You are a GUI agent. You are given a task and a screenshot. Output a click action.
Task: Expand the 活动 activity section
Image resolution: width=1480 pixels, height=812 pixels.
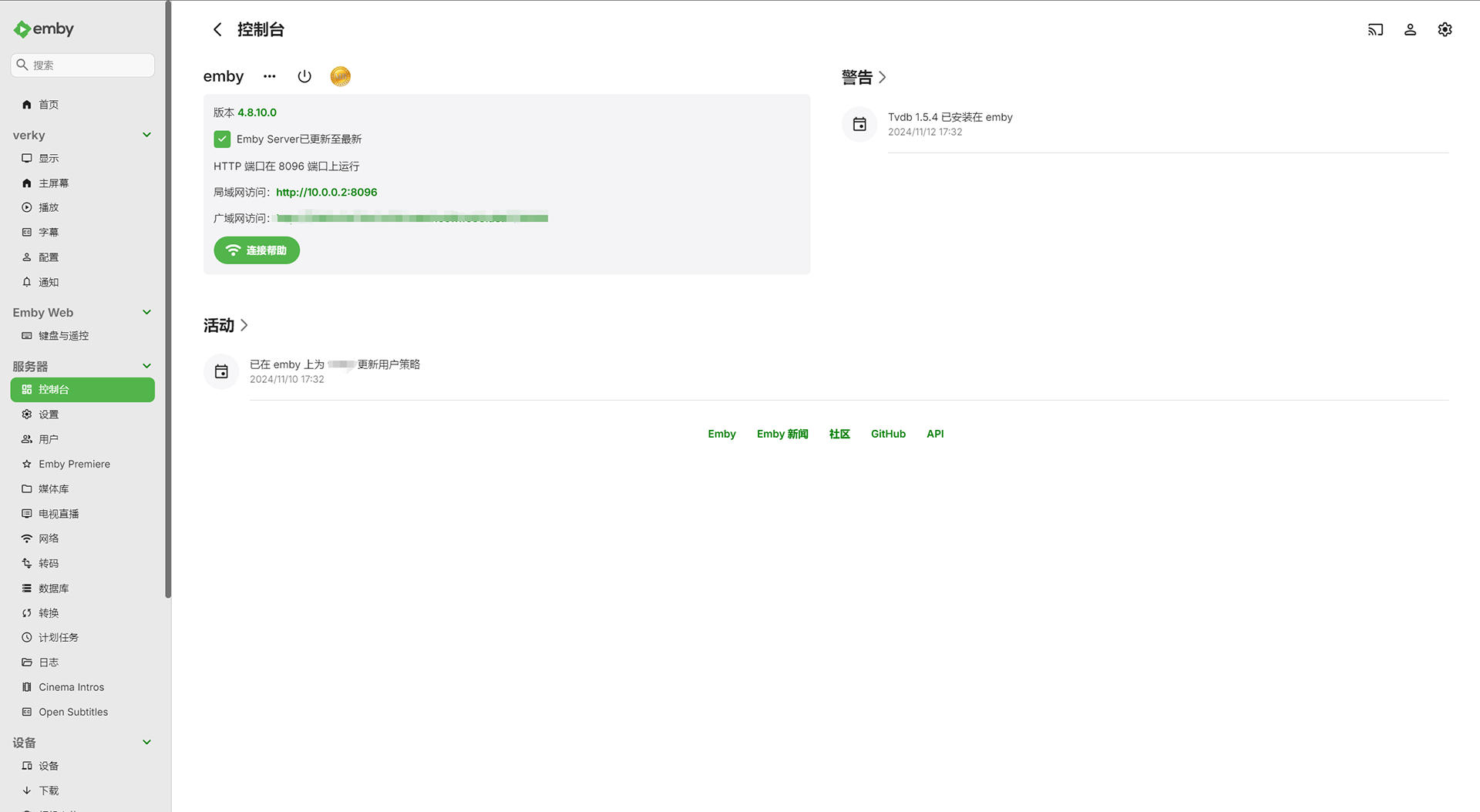226,325
